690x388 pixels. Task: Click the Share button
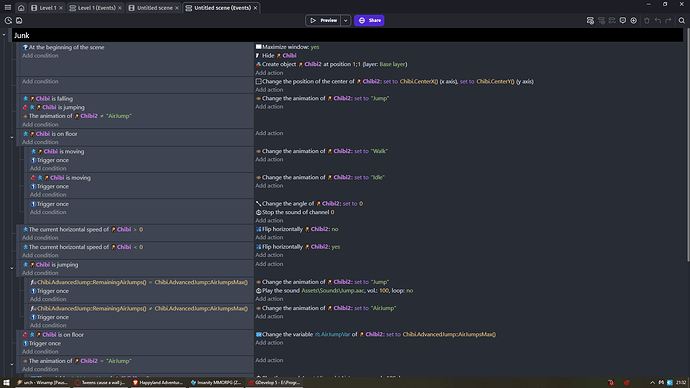369,20
